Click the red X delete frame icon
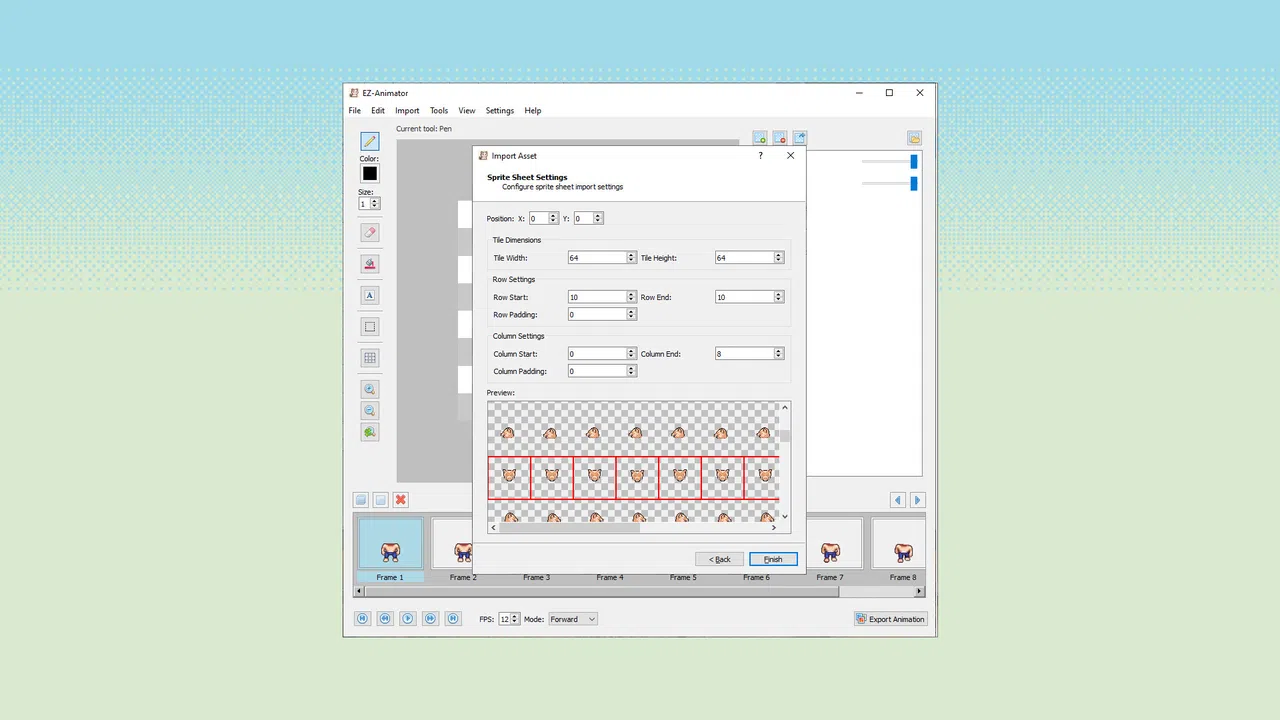 [x=401, y=500]
